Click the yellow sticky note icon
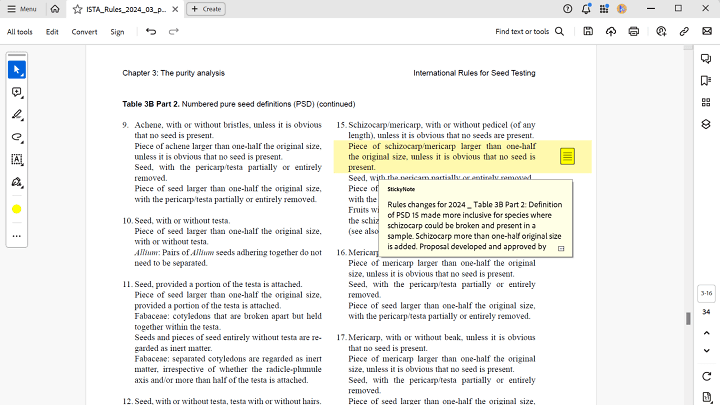Screen dimensions: 720x405 [567, 156]
